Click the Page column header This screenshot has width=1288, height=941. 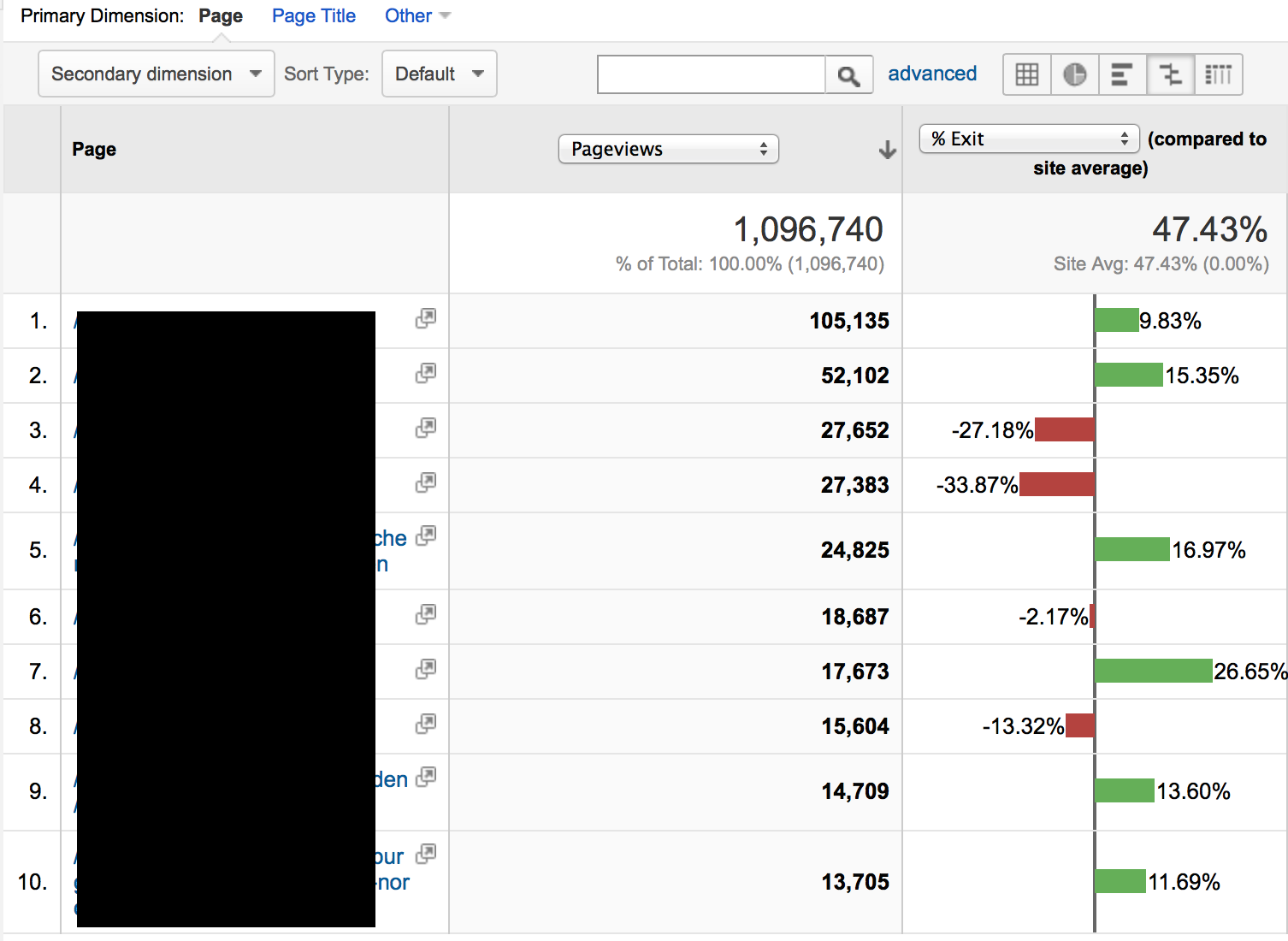tap(94, 149)
